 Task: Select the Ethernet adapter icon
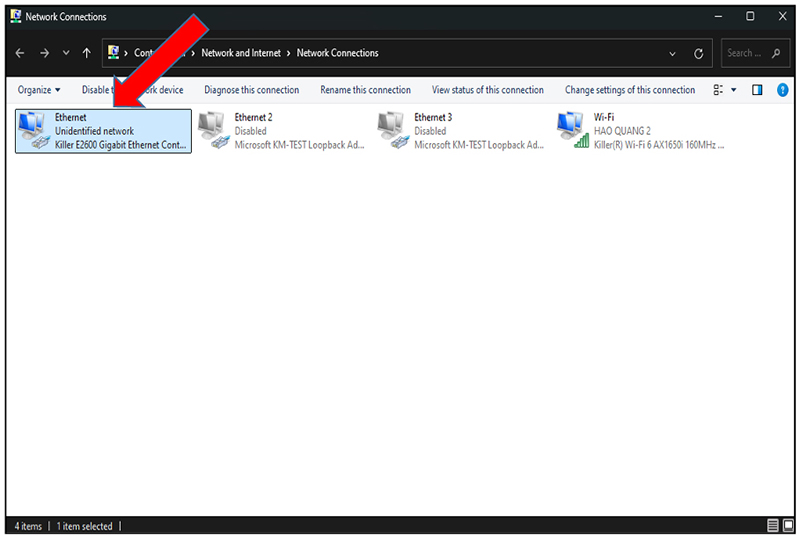pyautogui.click(x=34, y=130)
